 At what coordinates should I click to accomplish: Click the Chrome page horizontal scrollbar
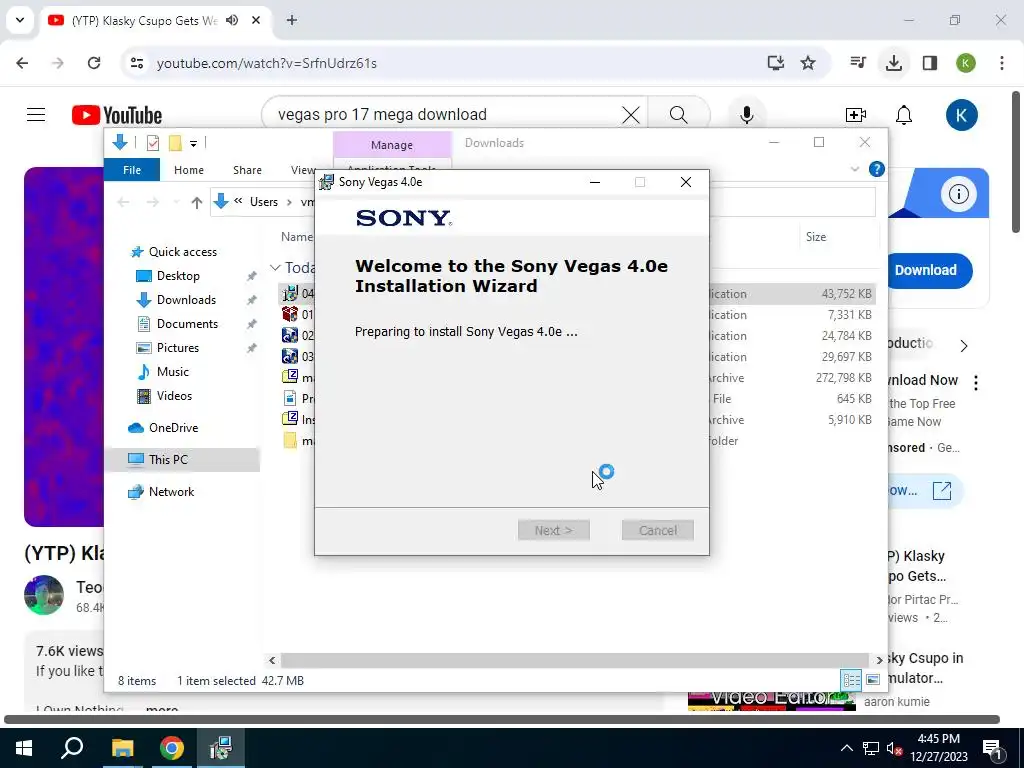[502, 720]
